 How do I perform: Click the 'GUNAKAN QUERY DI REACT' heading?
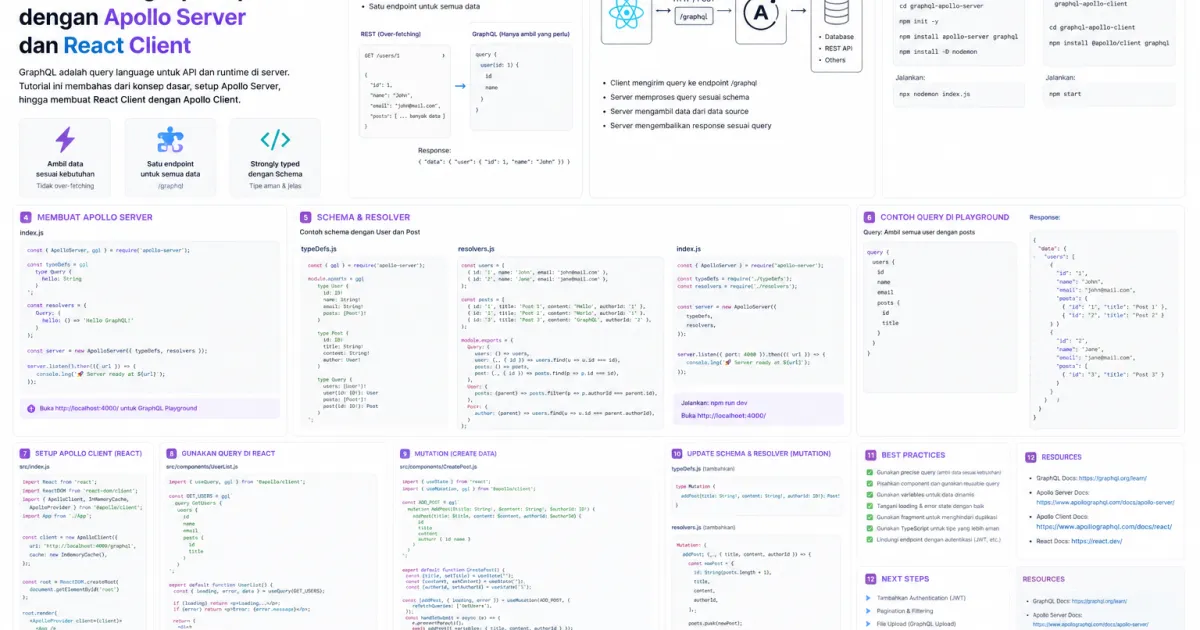[228, 454]
